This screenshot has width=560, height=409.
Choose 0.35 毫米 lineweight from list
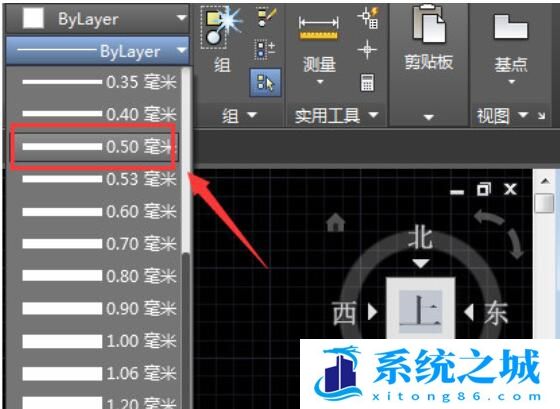pyautogui.click(x=96, y=82)
